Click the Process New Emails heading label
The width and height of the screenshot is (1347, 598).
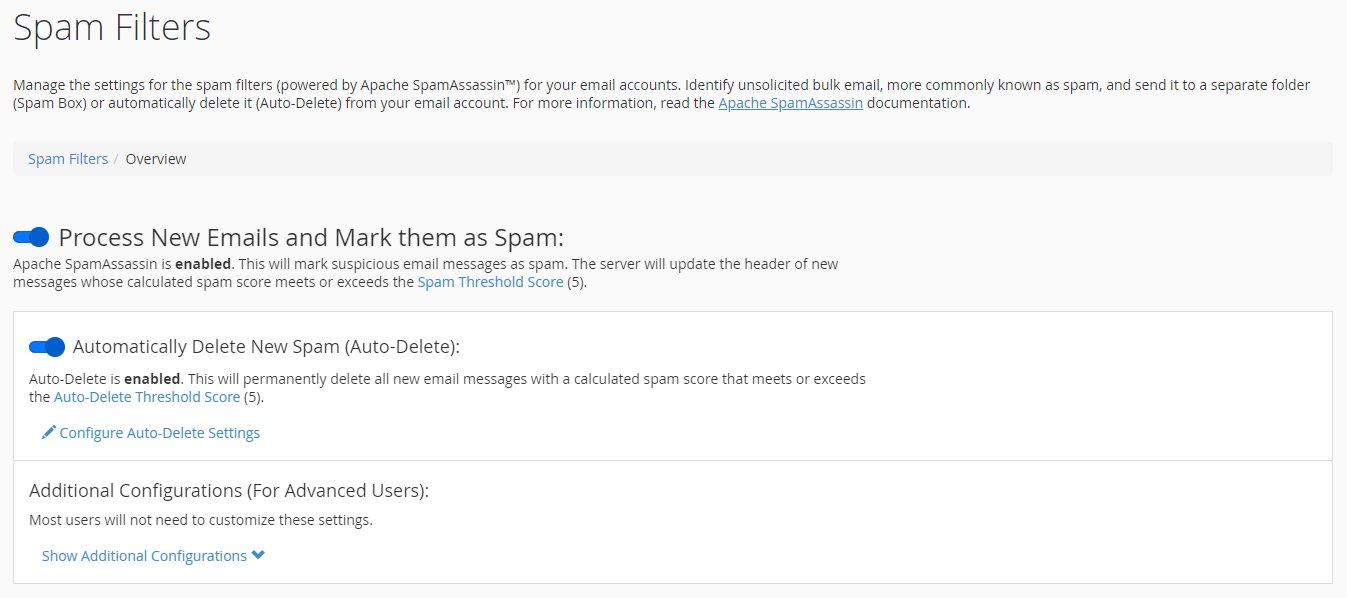pos(311,238)
